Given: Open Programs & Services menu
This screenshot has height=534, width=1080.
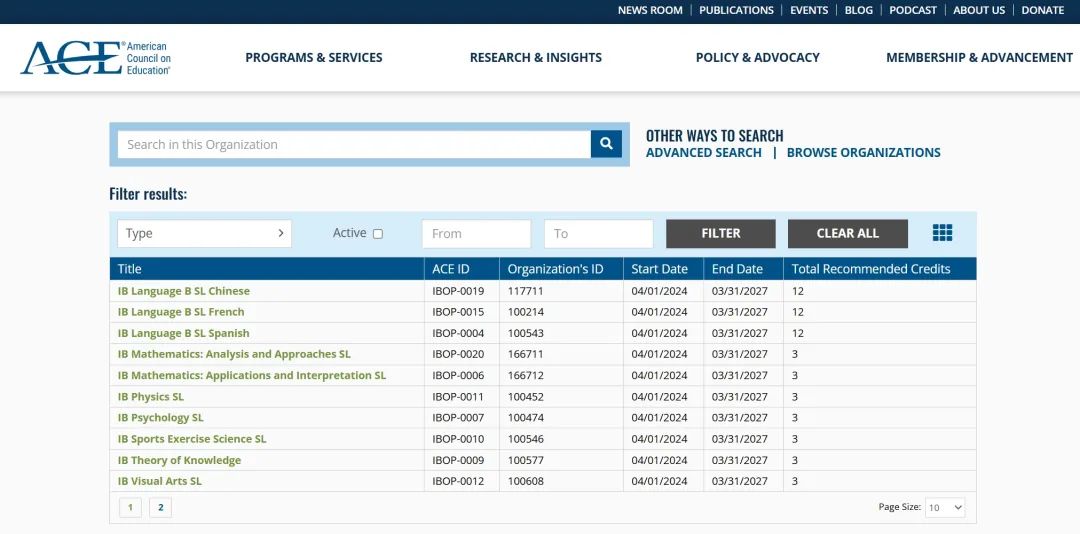Looking at the screenshot, I should click(x=314, y=58).
